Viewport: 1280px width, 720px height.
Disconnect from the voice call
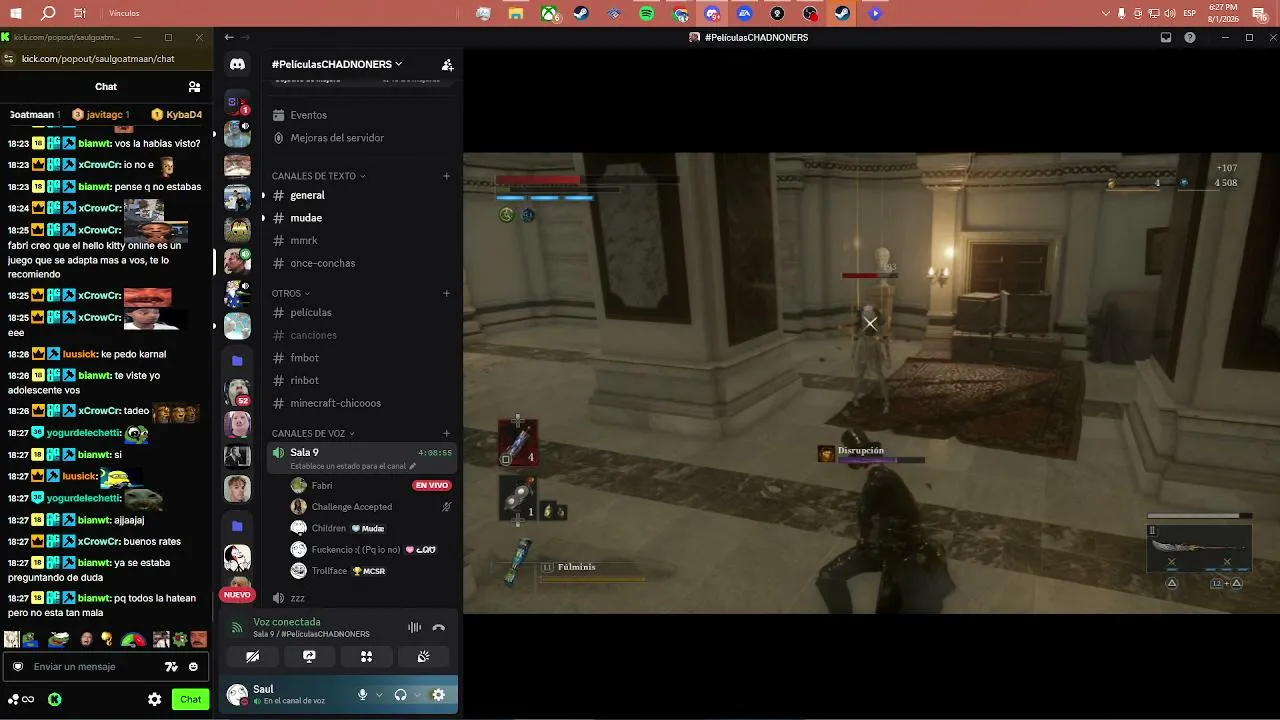pos(438,628)
